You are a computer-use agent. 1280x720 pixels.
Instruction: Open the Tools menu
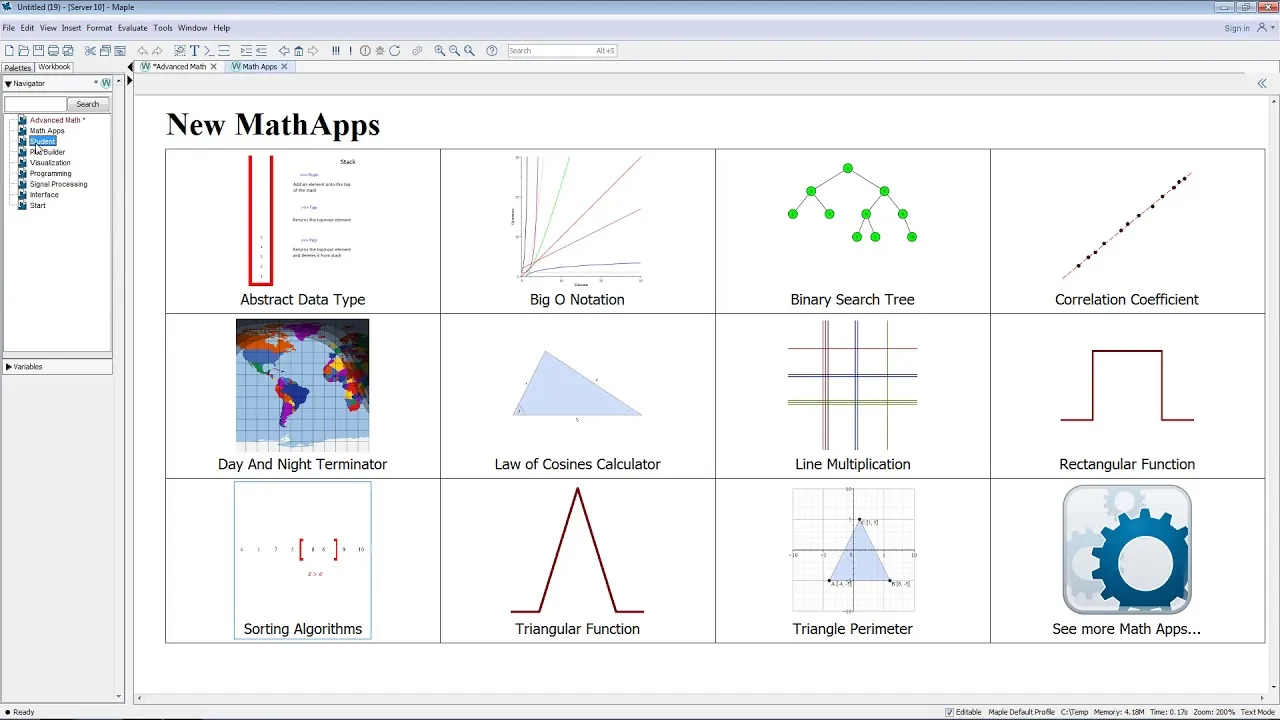(163, 28)
